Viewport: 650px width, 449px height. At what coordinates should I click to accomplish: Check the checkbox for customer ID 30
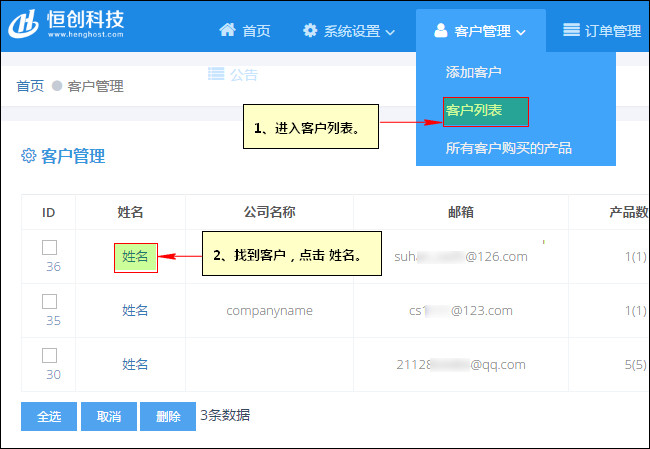[x=49, y=355]
